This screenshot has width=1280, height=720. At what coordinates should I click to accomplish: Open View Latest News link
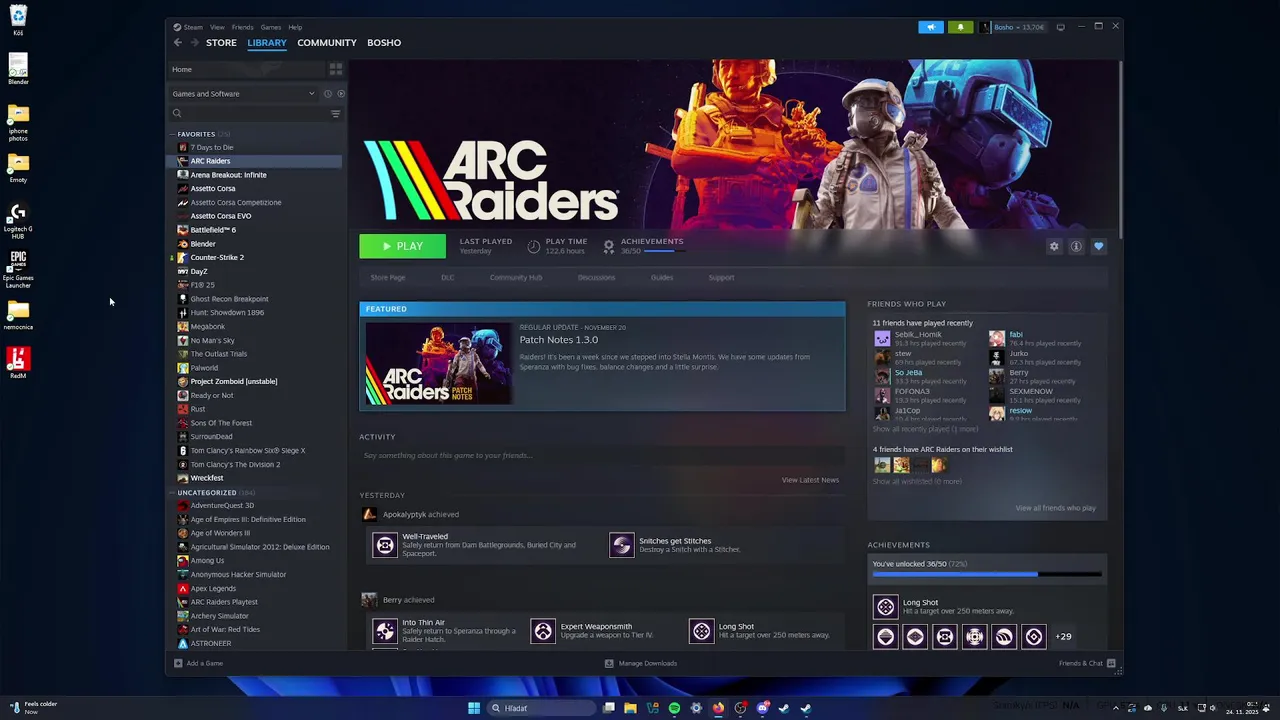point(810,480)
